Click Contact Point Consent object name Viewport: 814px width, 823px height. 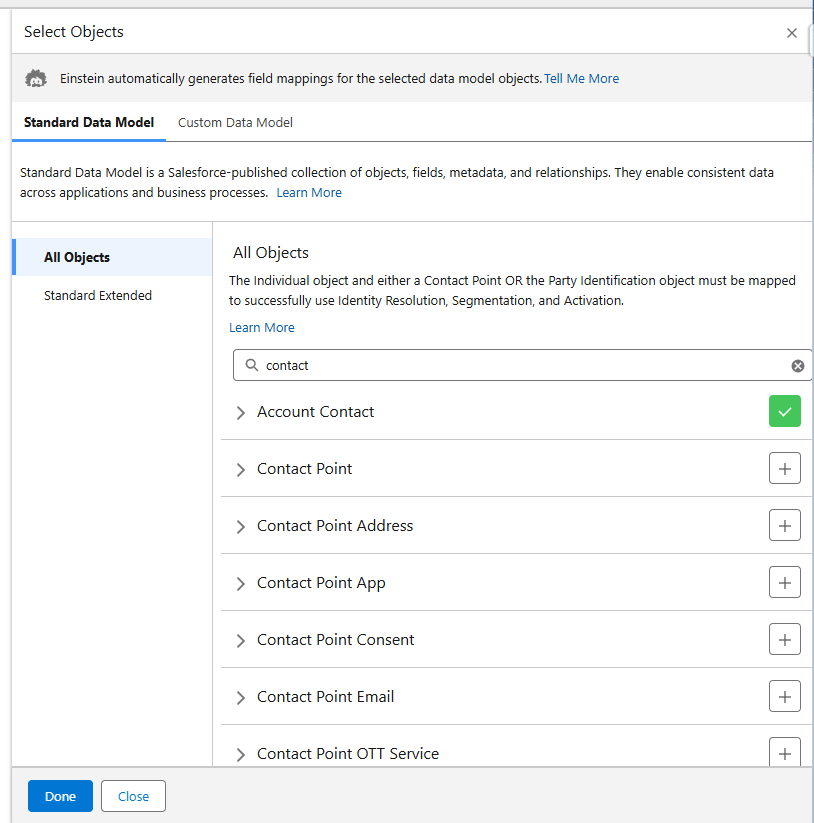[335, 640]
